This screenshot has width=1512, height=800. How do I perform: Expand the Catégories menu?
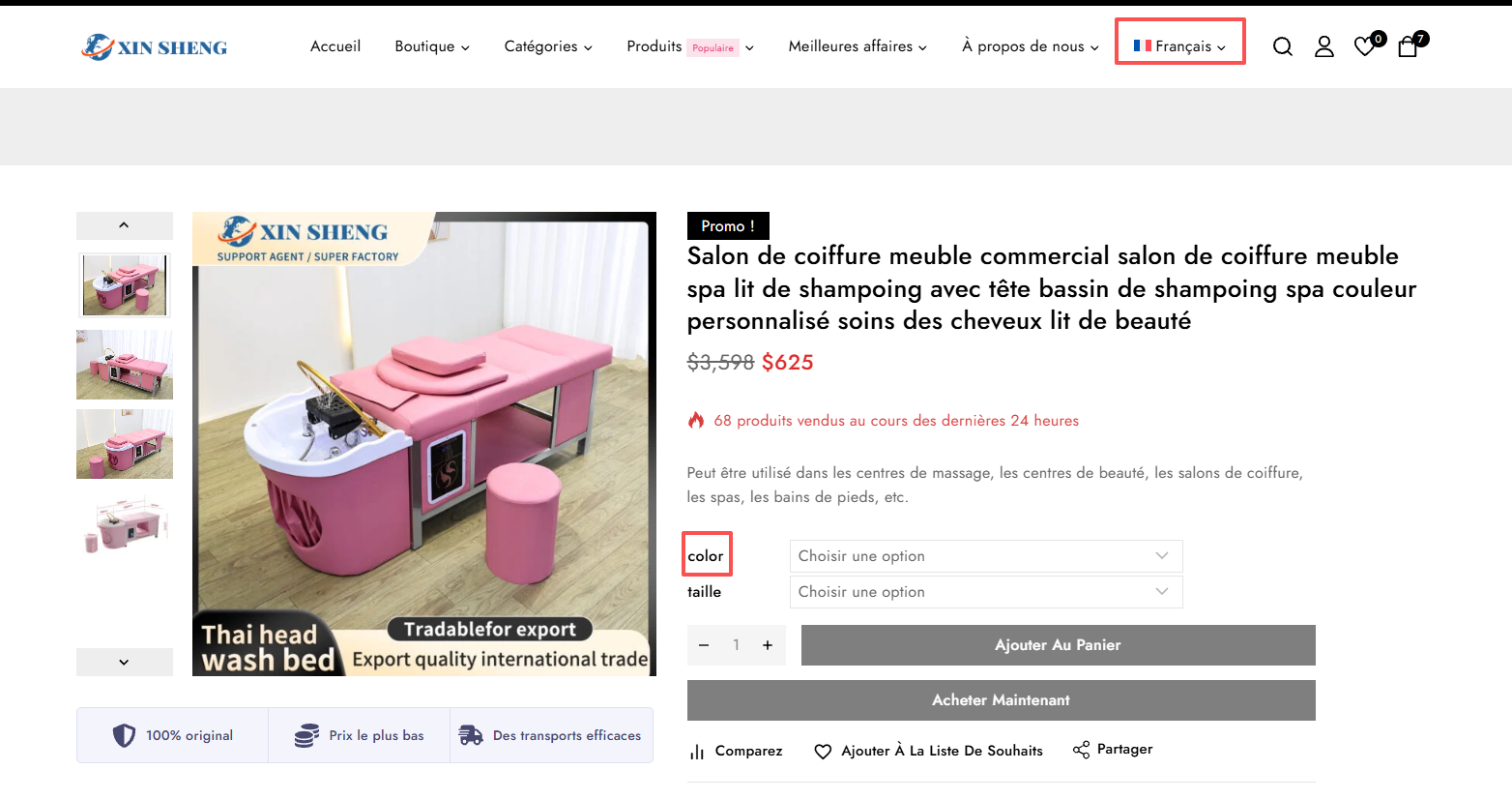(x=548, y=46)
